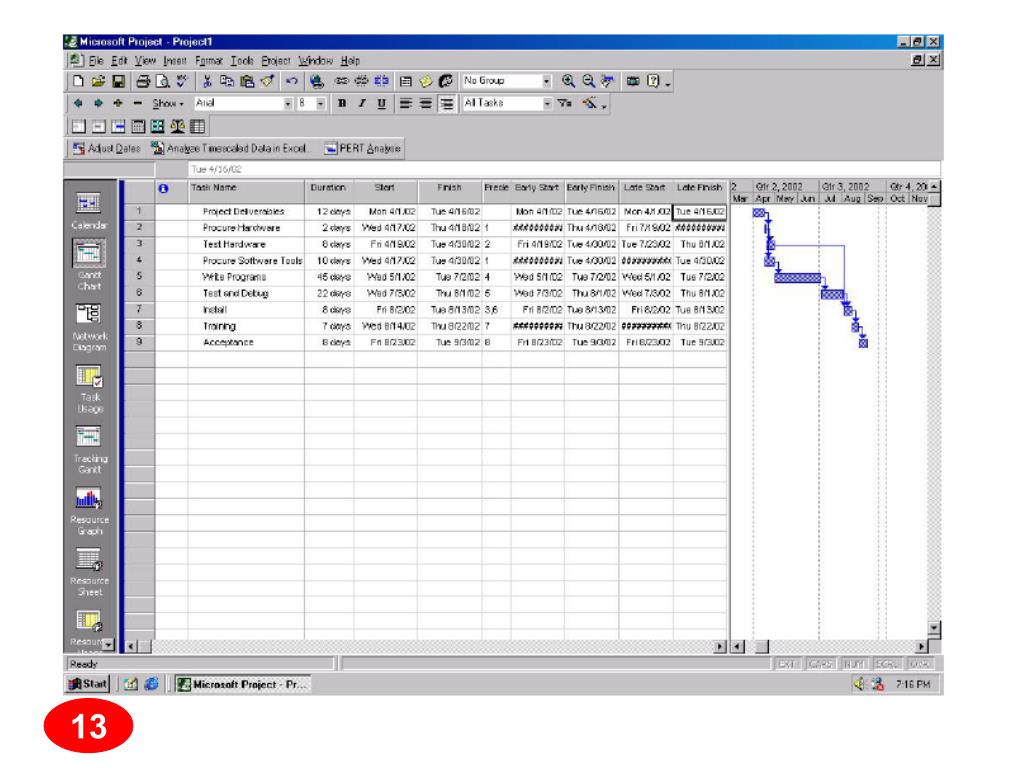Select the Format Painter brush icon

click(266, 81)
